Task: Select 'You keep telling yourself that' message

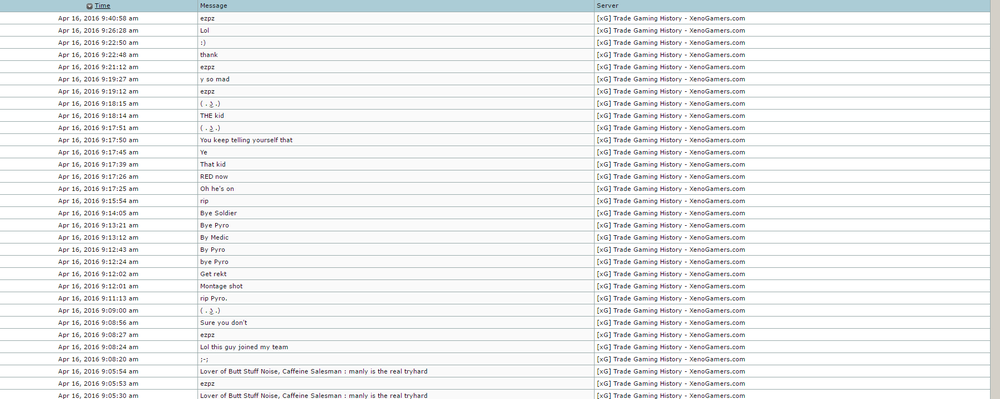Action: click(x=246, y=140)
